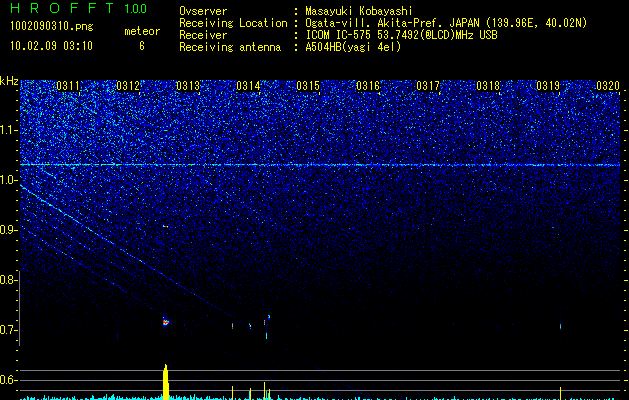
Task: Click the 0.8 frequency axis label
Action: 8,280
